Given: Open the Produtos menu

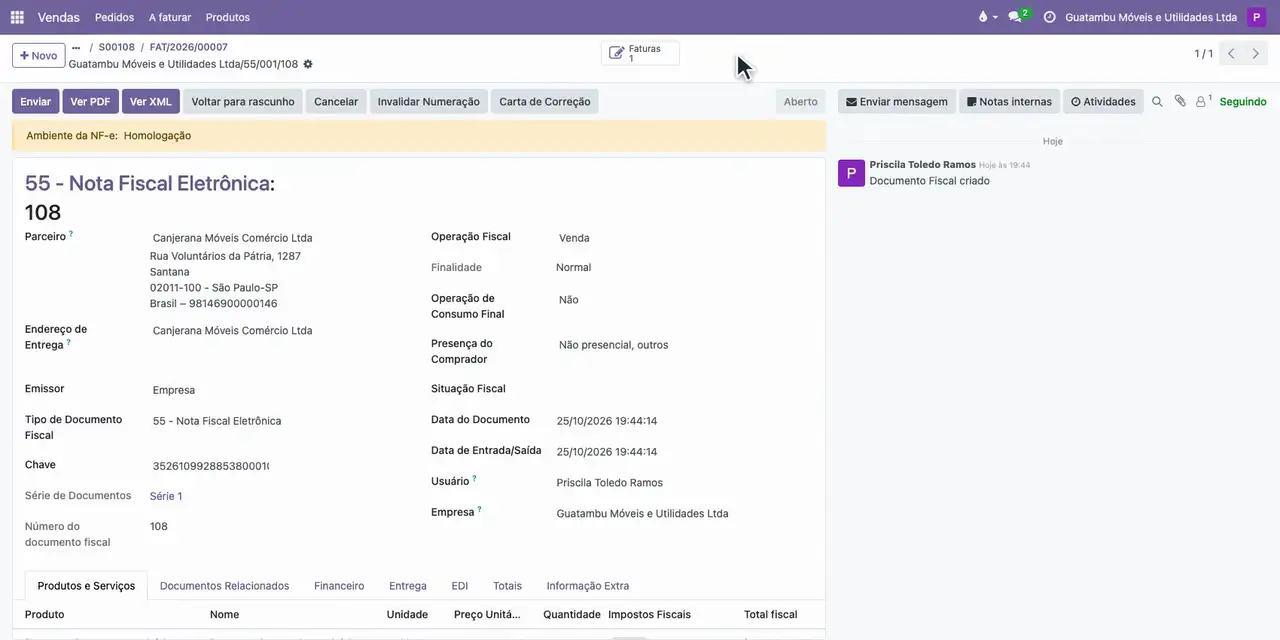Looking at the screenshot, I should coord(228,17).
